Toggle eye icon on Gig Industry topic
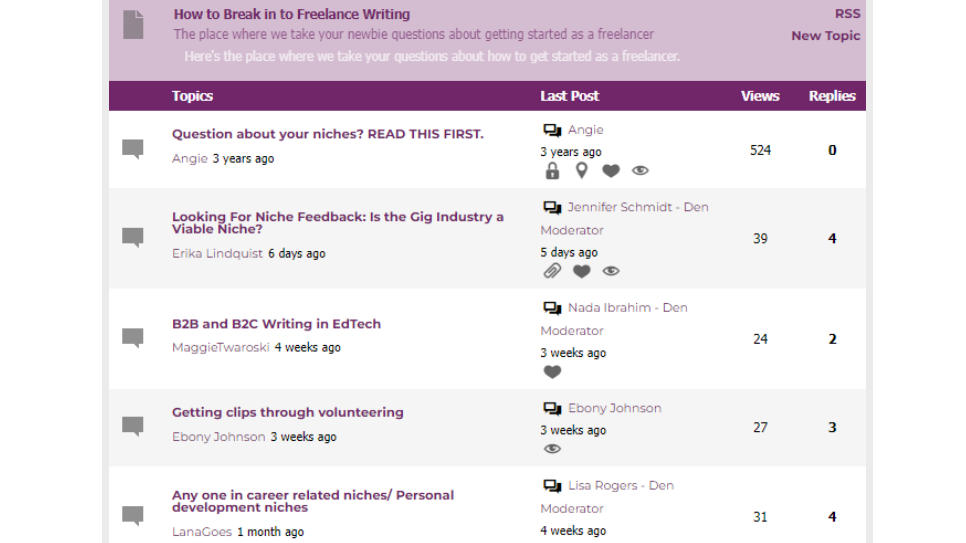 coord(610,271)
